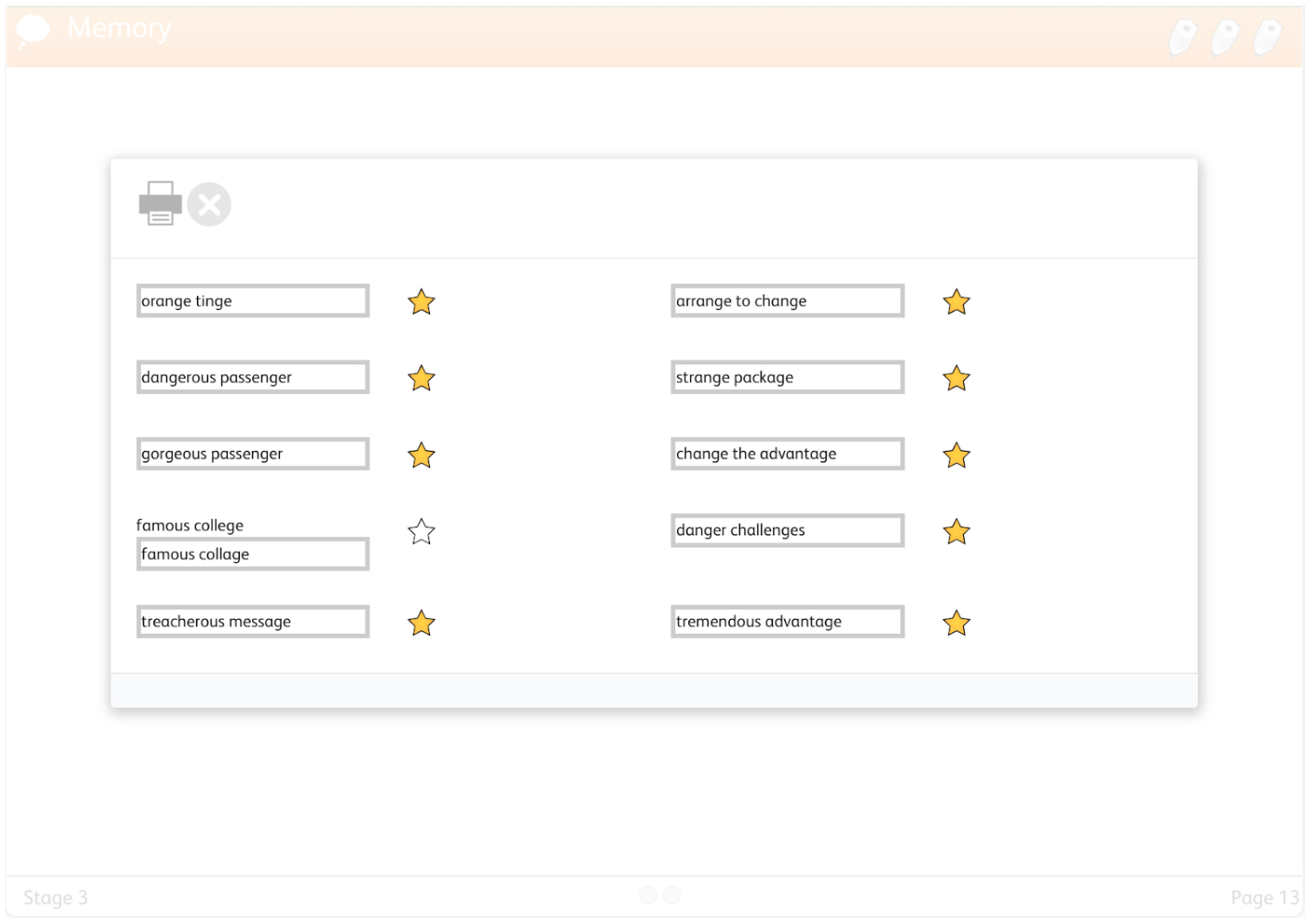Click the star next to 'strange package'
Screen dimensions: 1311x924
[956, 378]
